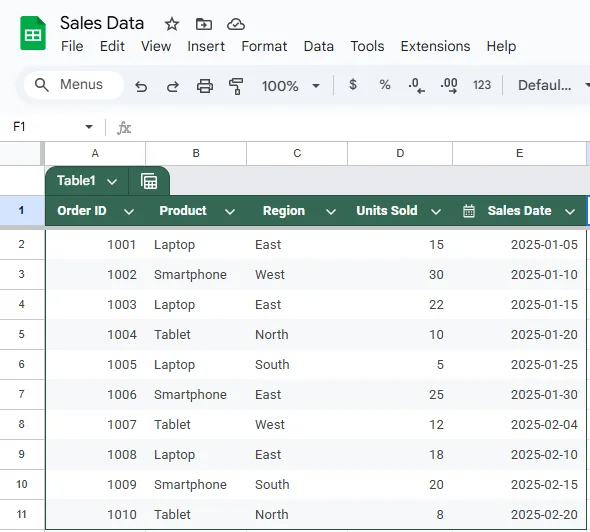Select cell with Order ID 1008
This screenshot has width=590, height=532.
pyautogui.click(x=95, y=454)
